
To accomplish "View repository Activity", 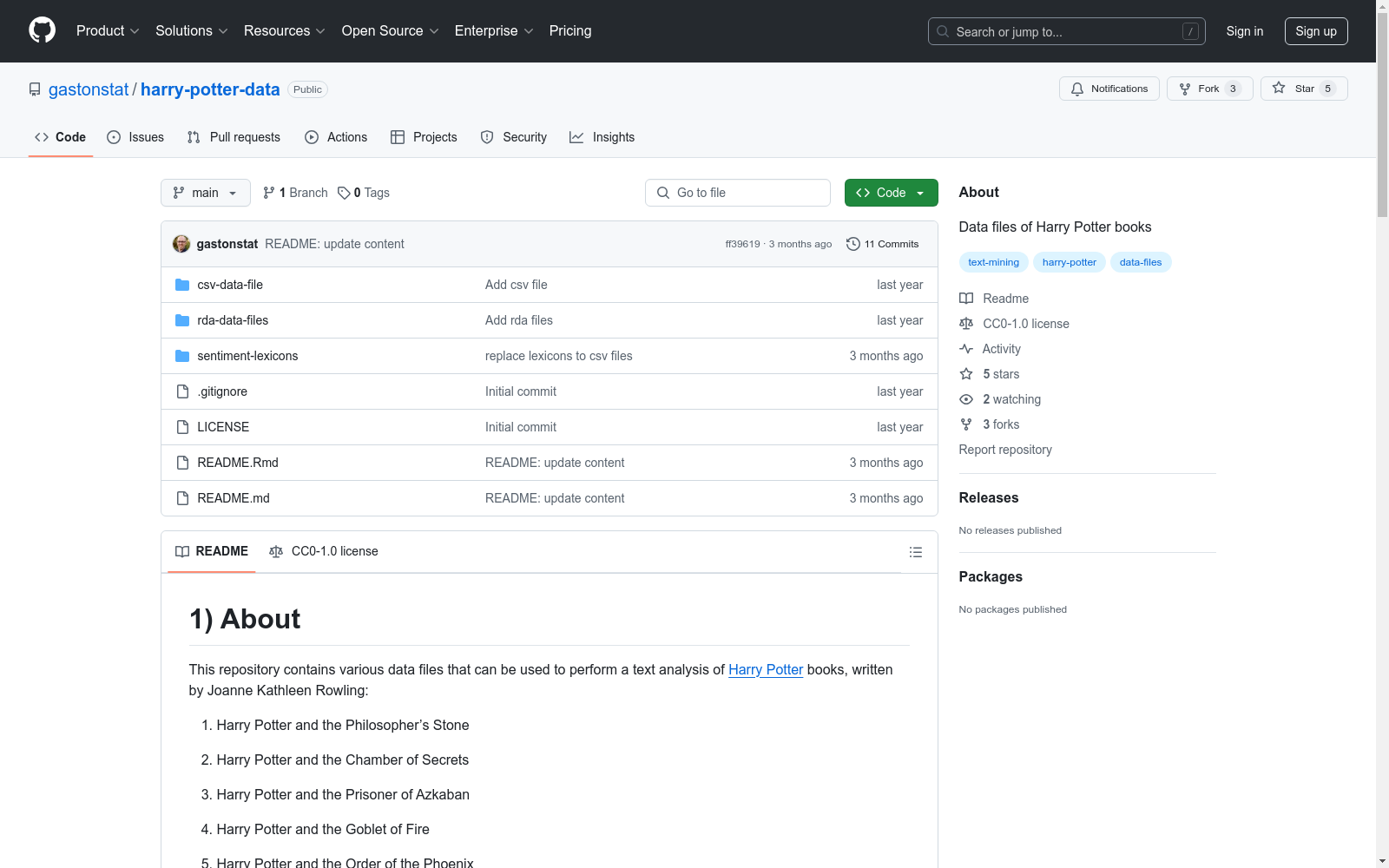I will [990, 349].
